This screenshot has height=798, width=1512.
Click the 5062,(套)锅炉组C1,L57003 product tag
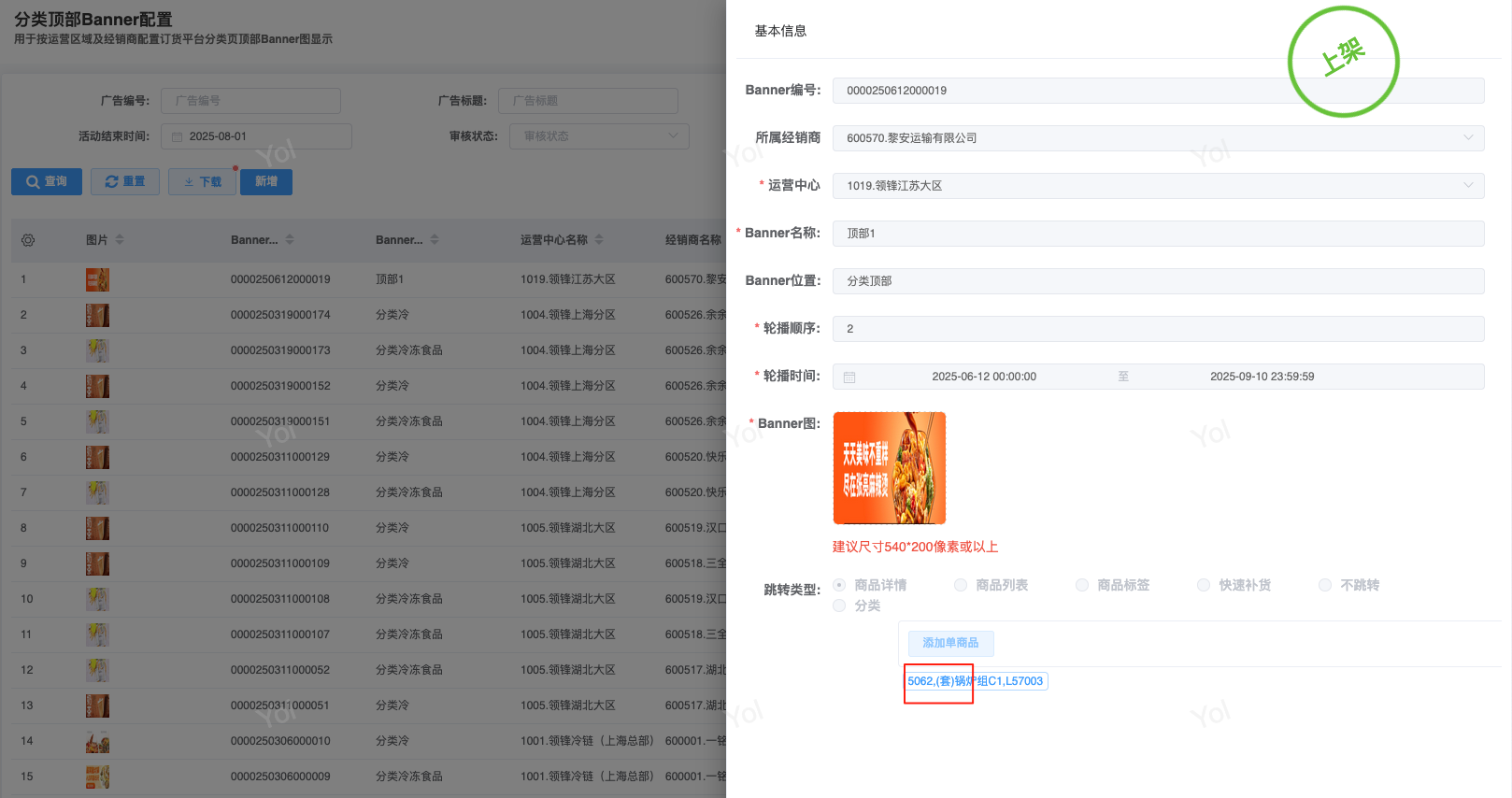[976, 681]
